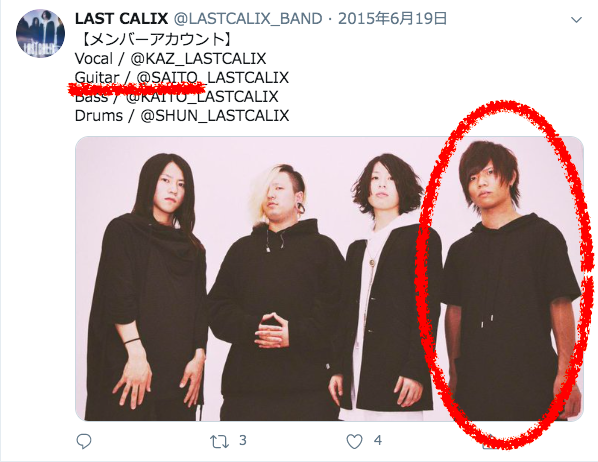Open the @KAZ_LASTCALIX vocalist mention

198,59
